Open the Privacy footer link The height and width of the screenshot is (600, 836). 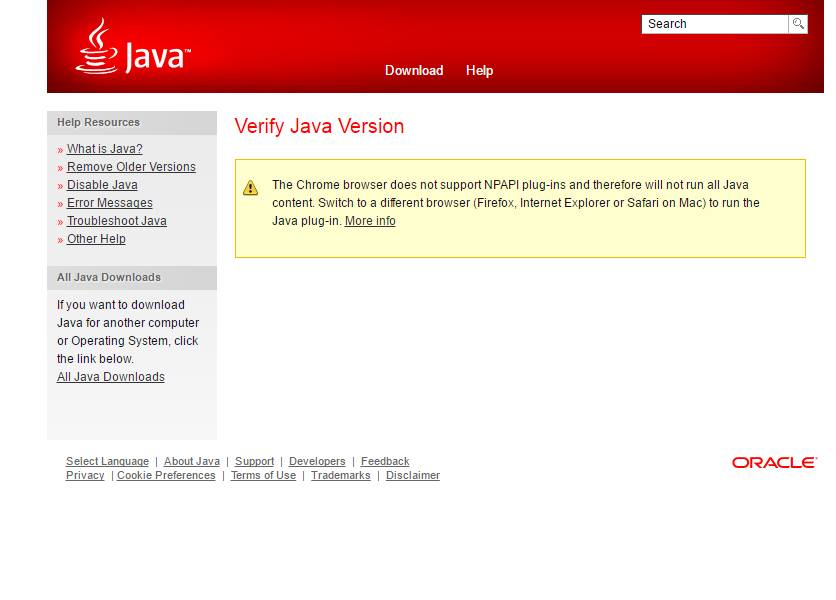pyautogui.click(x=85, y=475)
